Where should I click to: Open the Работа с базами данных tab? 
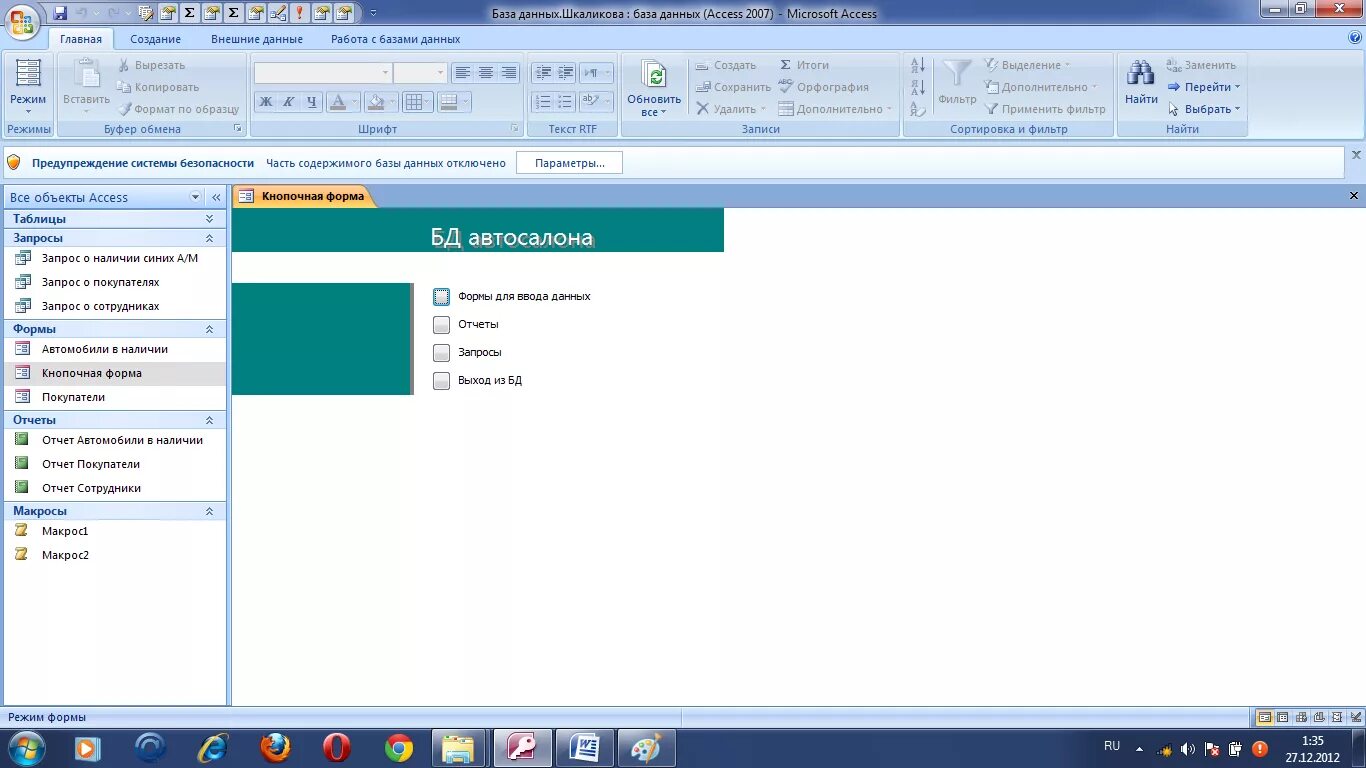(x=396, y=39)
